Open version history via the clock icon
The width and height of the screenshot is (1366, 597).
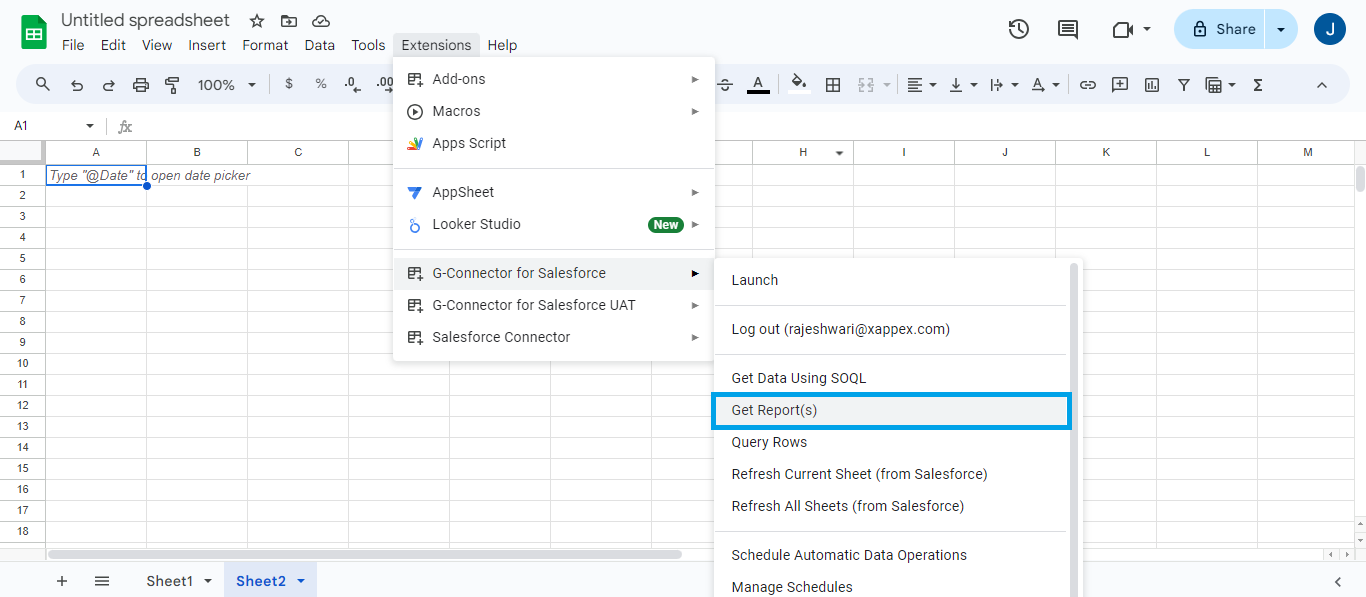click(1018, 29)
